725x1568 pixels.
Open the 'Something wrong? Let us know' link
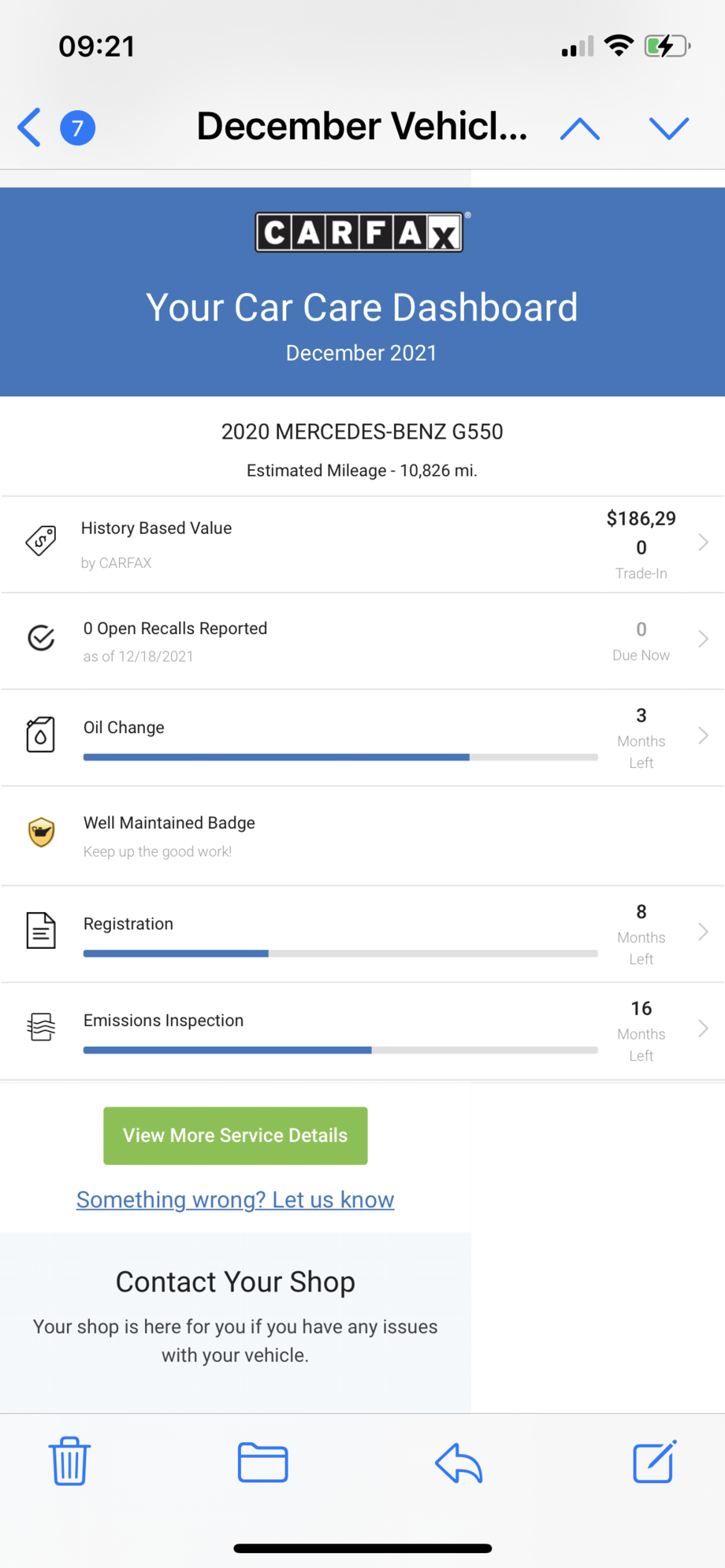coord(235,1199)
